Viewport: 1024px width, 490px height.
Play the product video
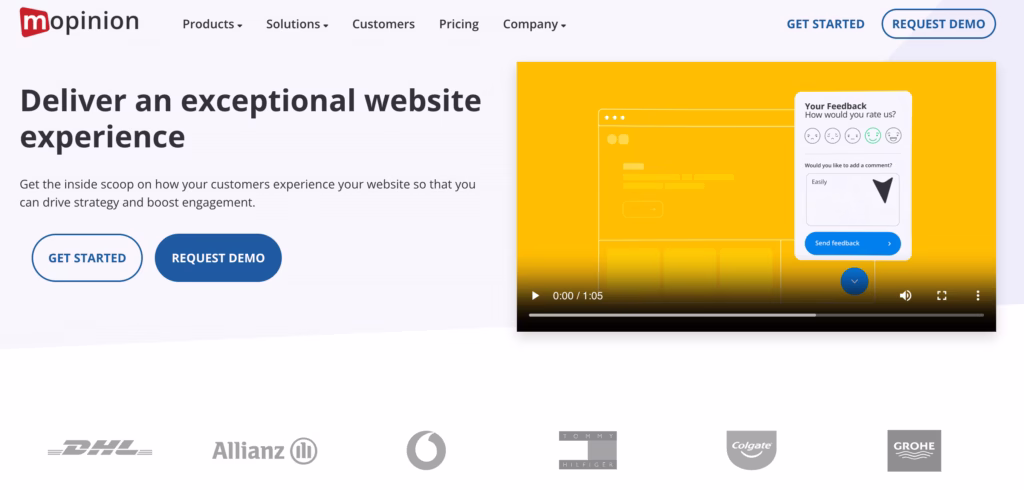pos(536,296)
